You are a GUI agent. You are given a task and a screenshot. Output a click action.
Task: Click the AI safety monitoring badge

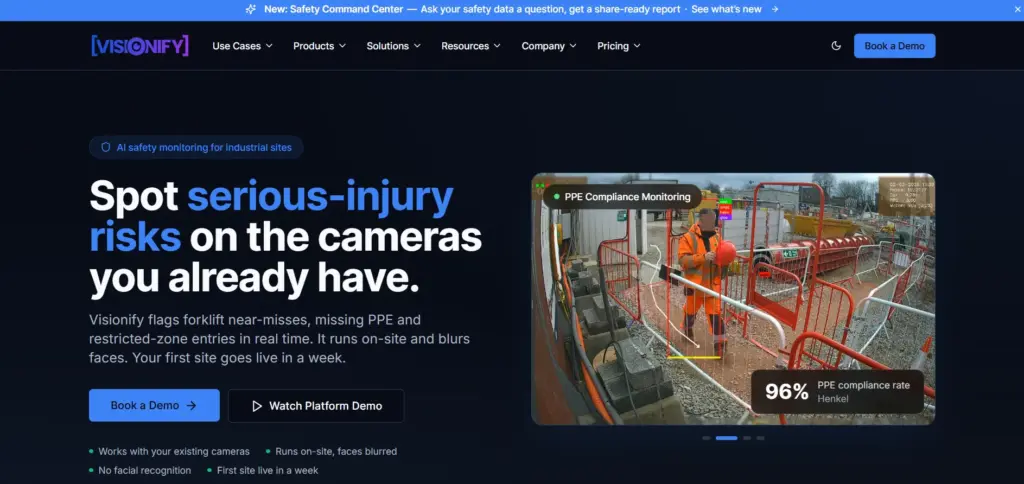pyautogui.click(x=196, y=148)
